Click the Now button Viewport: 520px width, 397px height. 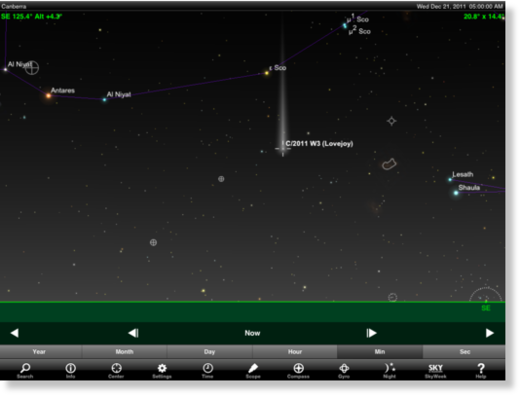[252, 333]
